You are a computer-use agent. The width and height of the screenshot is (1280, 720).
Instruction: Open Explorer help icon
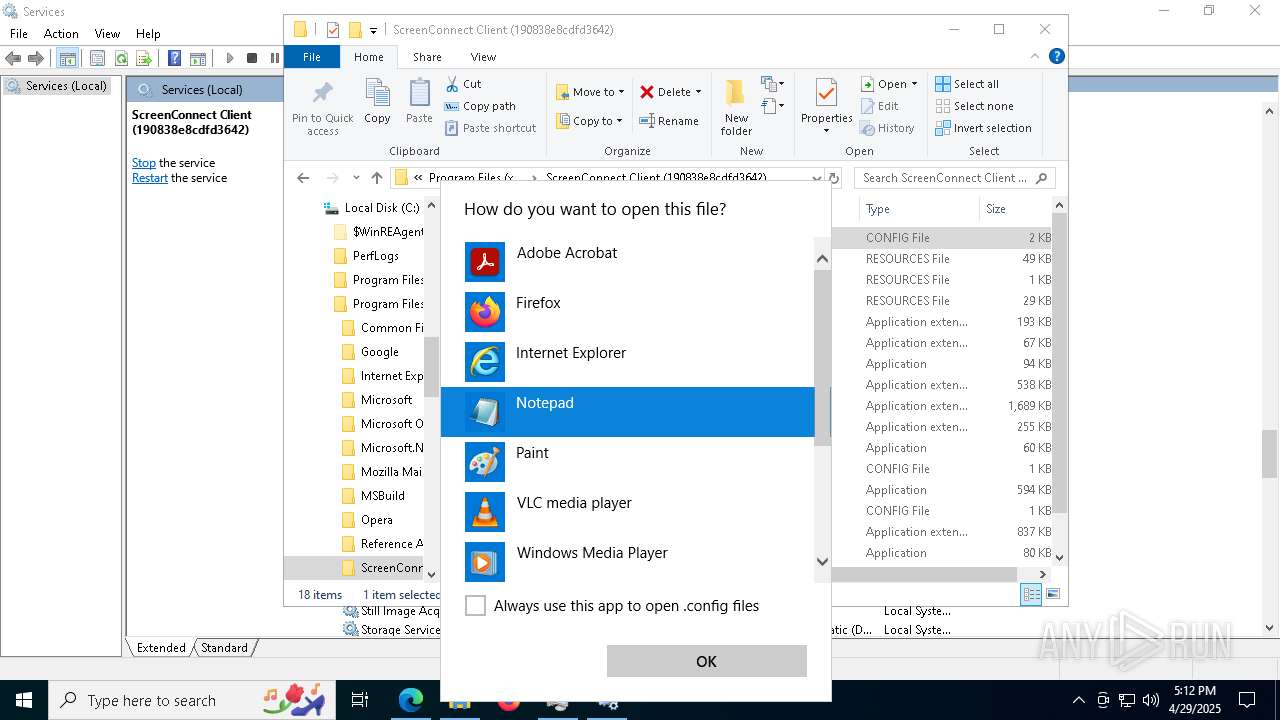[x=1056, y=57]
